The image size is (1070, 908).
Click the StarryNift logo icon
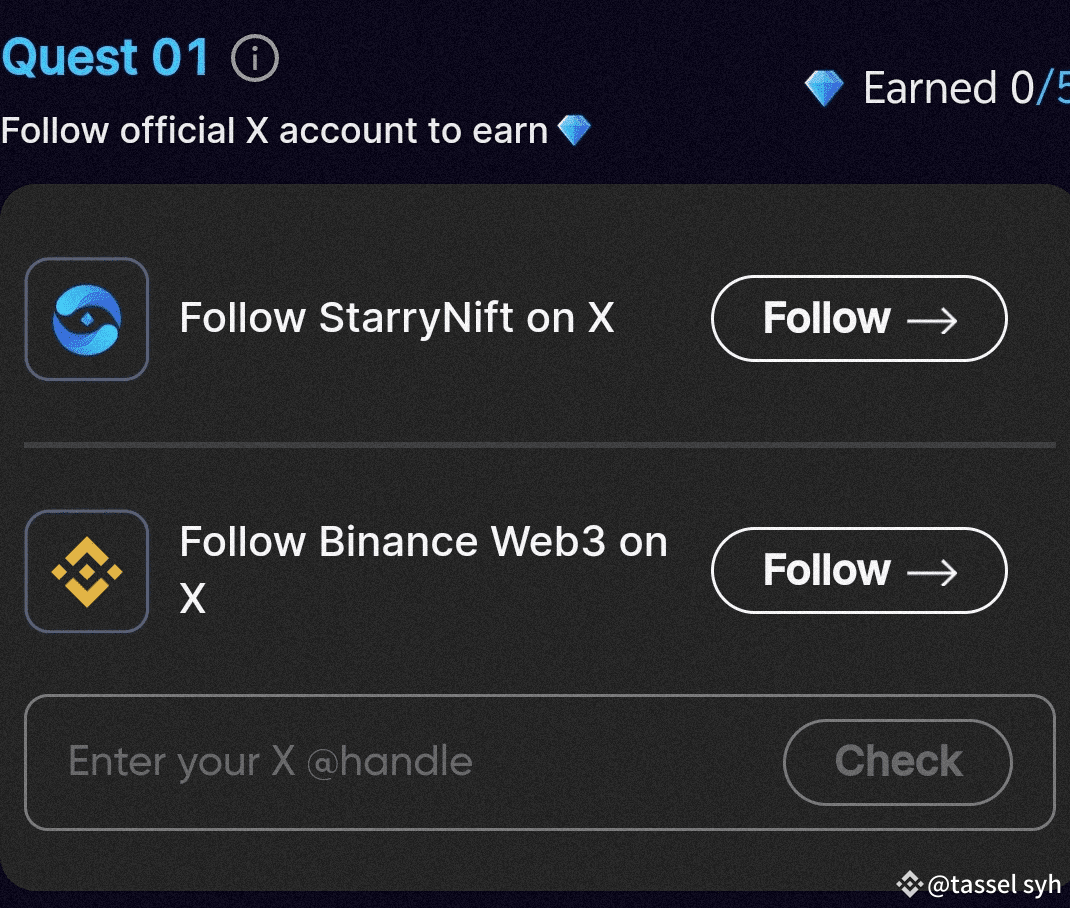coord(87,319)
